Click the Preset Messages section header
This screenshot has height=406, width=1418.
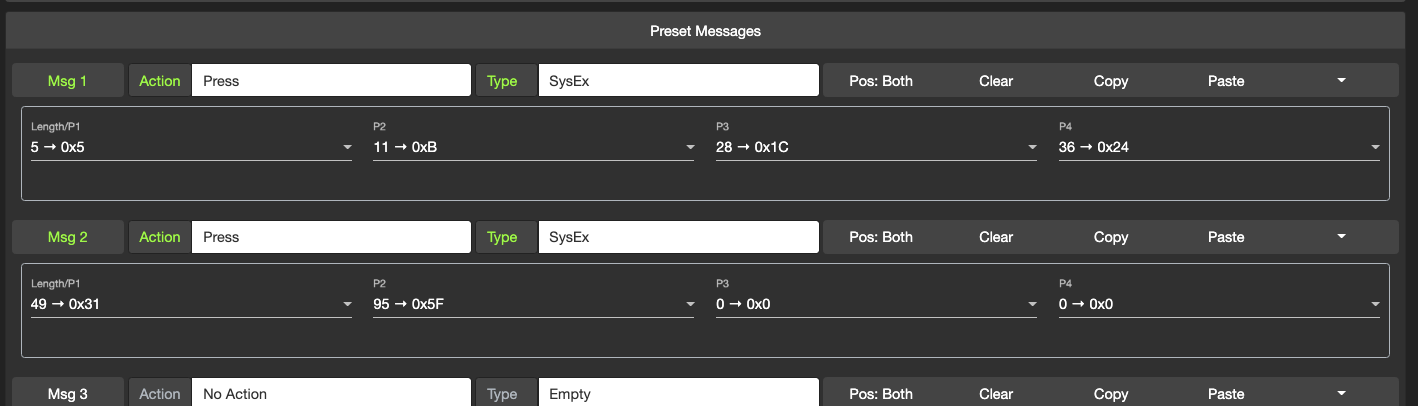tap(705, 31)
